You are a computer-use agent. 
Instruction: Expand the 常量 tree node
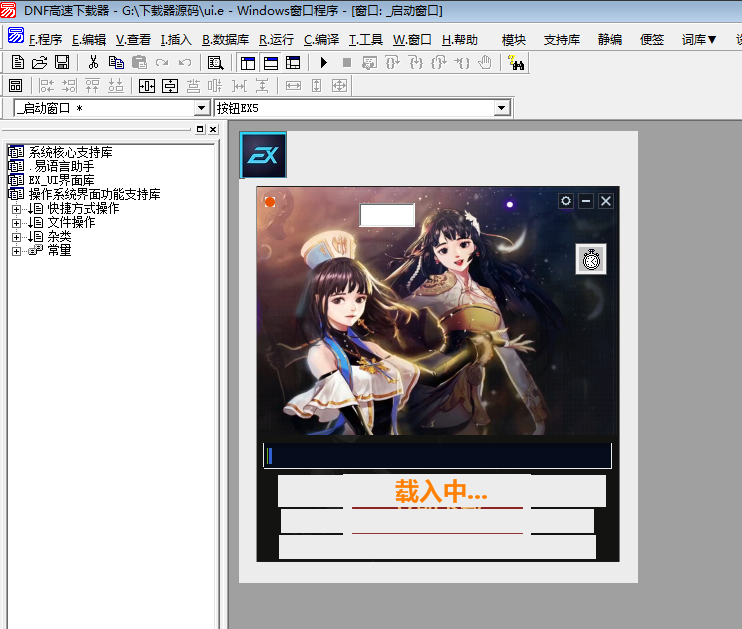pos(16,251)
